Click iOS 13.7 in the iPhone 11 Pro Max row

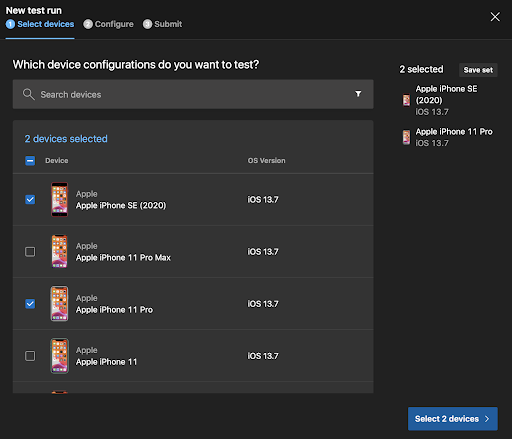(x=263, y=252)
